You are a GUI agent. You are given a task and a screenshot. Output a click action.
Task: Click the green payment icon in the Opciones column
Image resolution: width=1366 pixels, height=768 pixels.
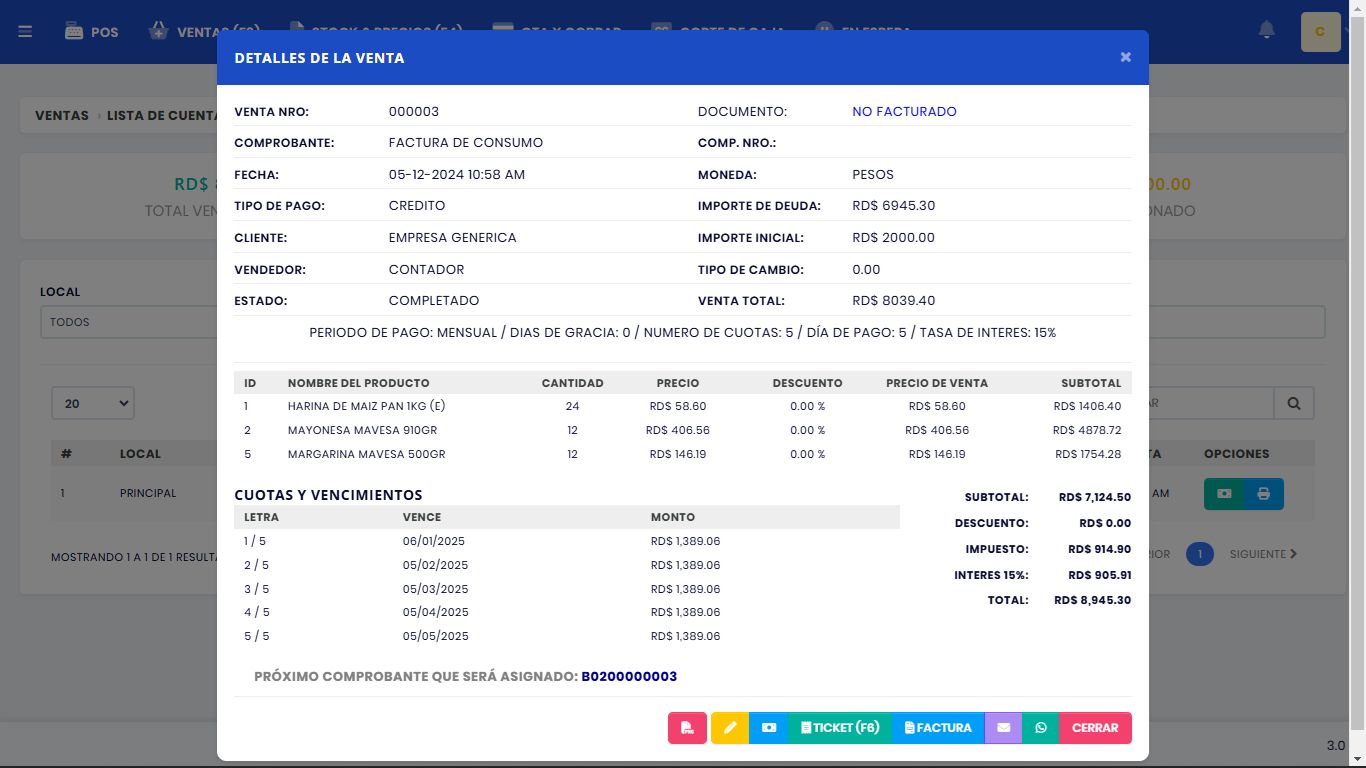[1224, 494]
